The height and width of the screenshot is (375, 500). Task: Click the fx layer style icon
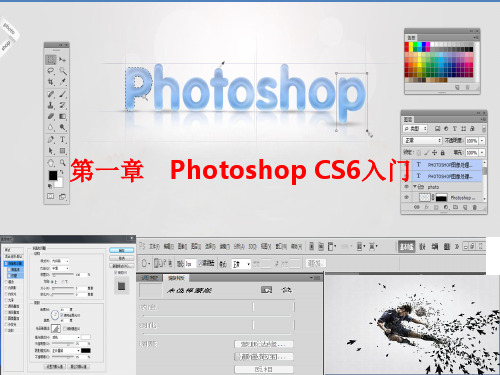(x=426, y=207)
